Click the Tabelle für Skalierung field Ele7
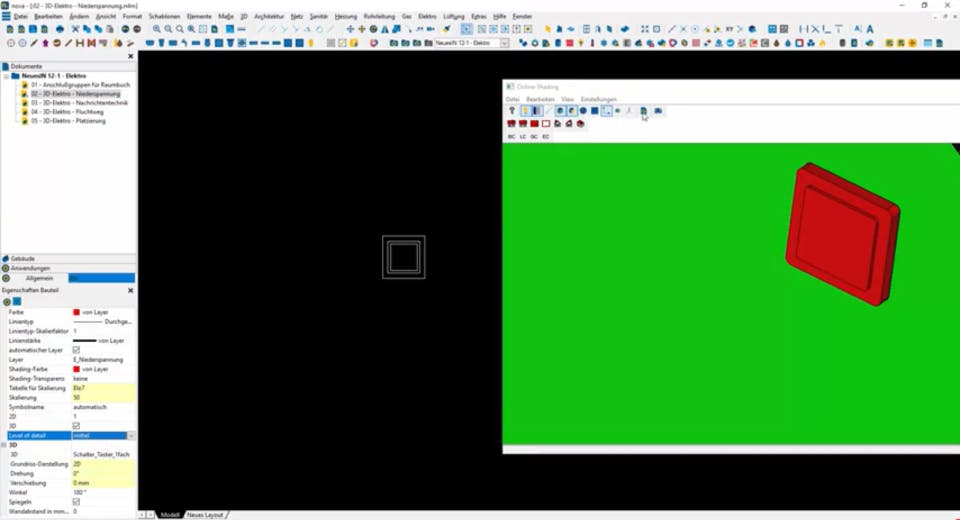The image size is (960, 520). click(103, 388)
